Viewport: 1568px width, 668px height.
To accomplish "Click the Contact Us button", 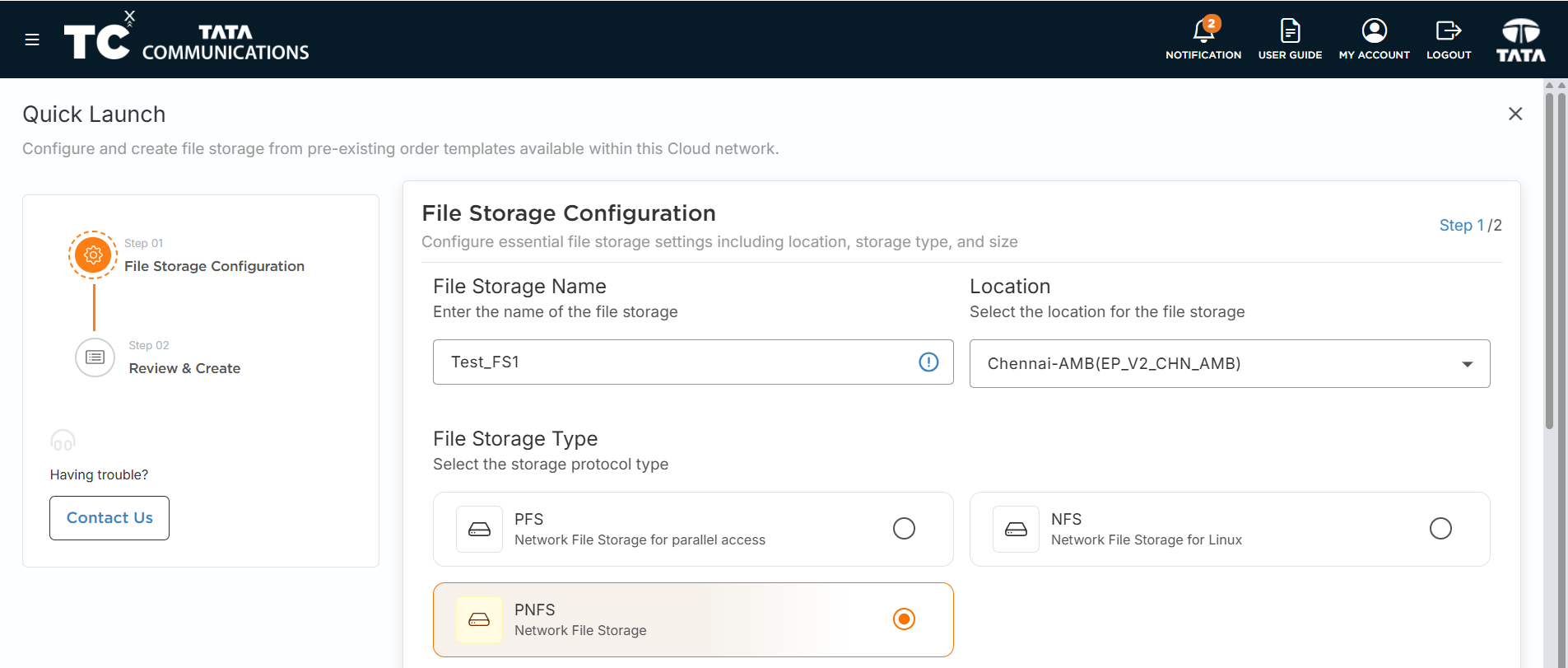I will 109,518.
